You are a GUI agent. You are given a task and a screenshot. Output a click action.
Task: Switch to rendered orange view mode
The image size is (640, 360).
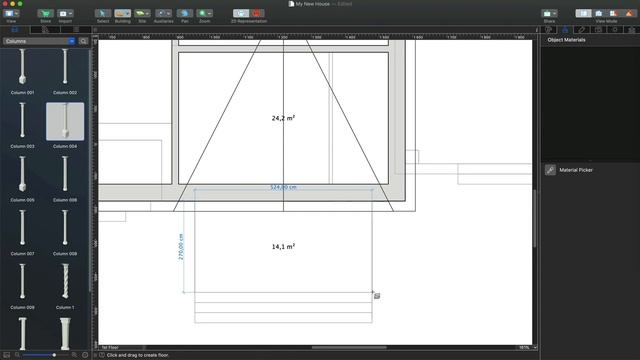[x=629, y=13]
